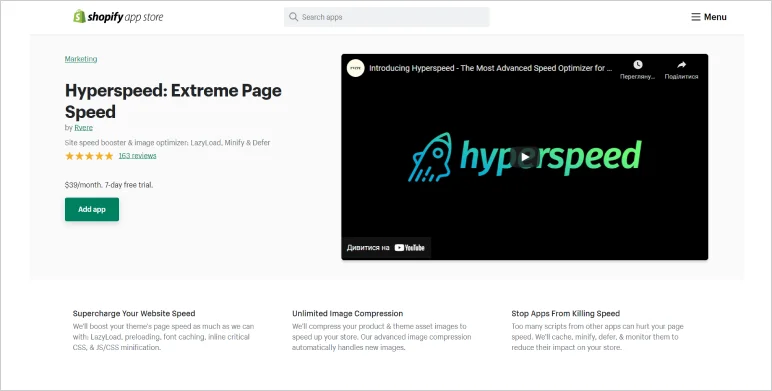The width and height of the screenshot is (772, 391).
Task: Click the five-star rating icons
Action: [x=89, y=156]
